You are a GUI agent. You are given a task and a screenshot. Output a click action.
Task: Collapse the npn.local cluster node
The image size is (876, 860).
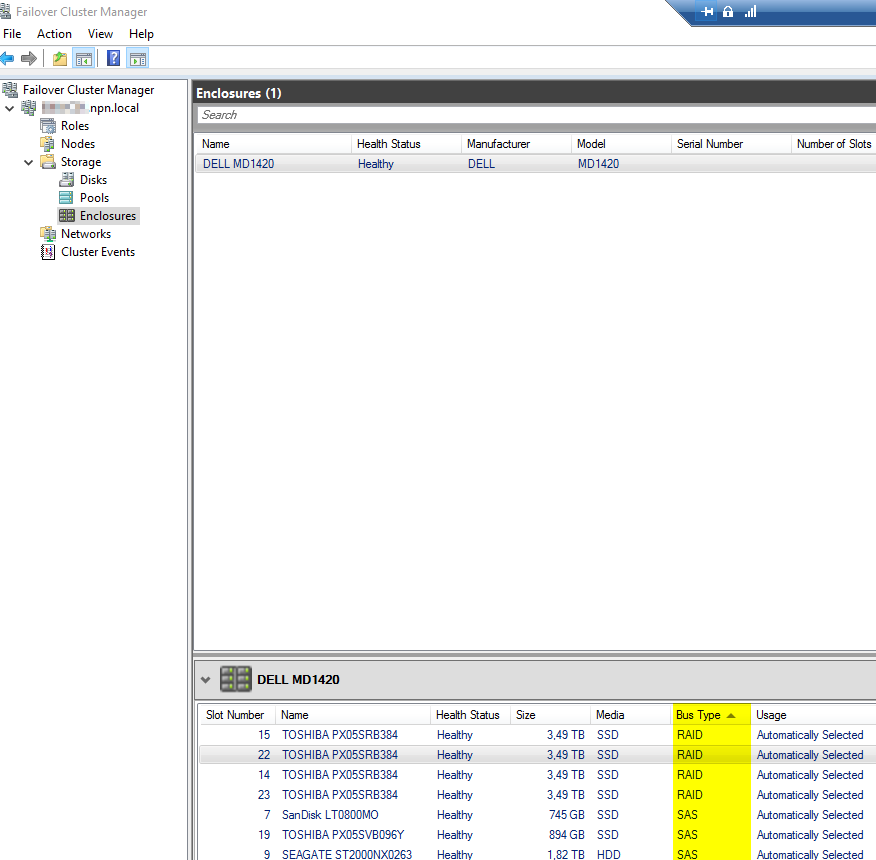pos(10,108)
